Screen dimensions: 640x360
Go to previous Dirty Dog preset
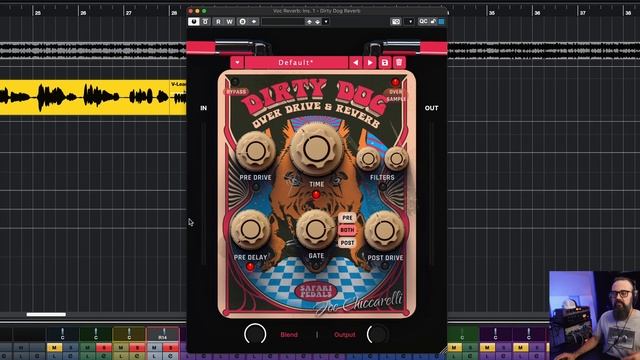pyautogui.click(x=356, y=62)
